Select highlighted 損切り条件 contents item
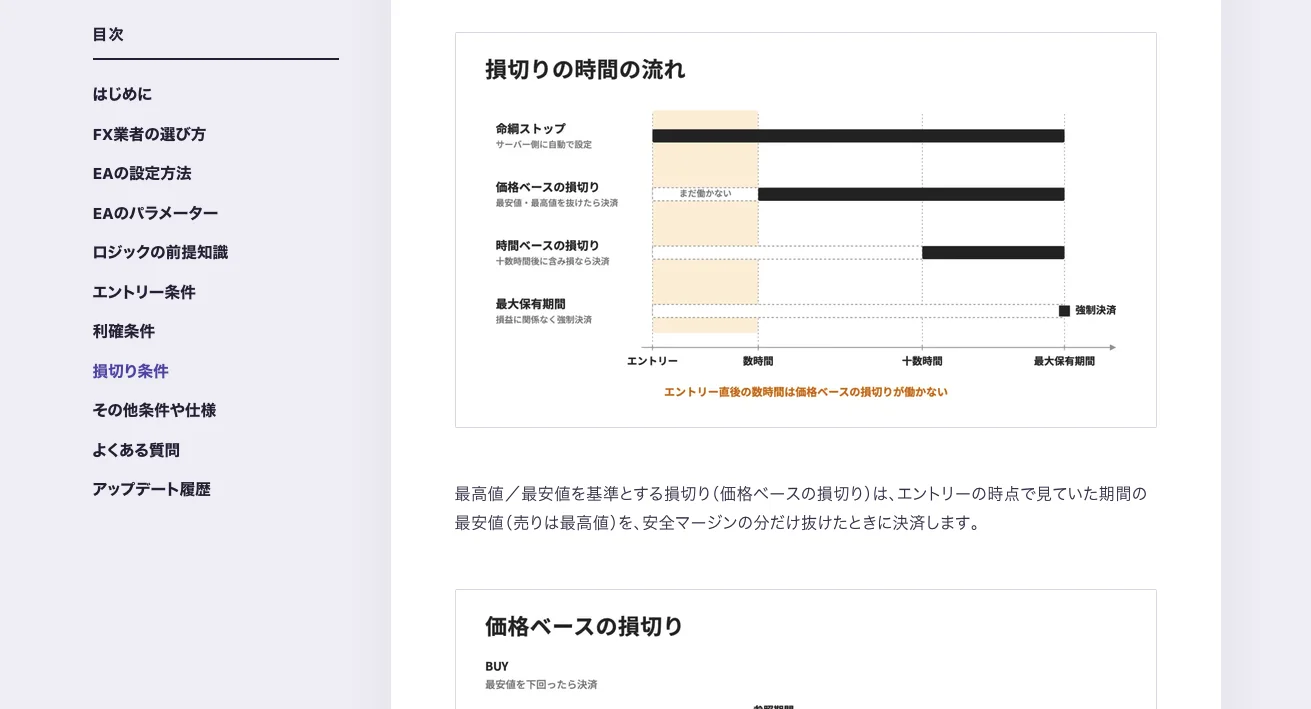The image size is (1311, 709). (130, 371)
